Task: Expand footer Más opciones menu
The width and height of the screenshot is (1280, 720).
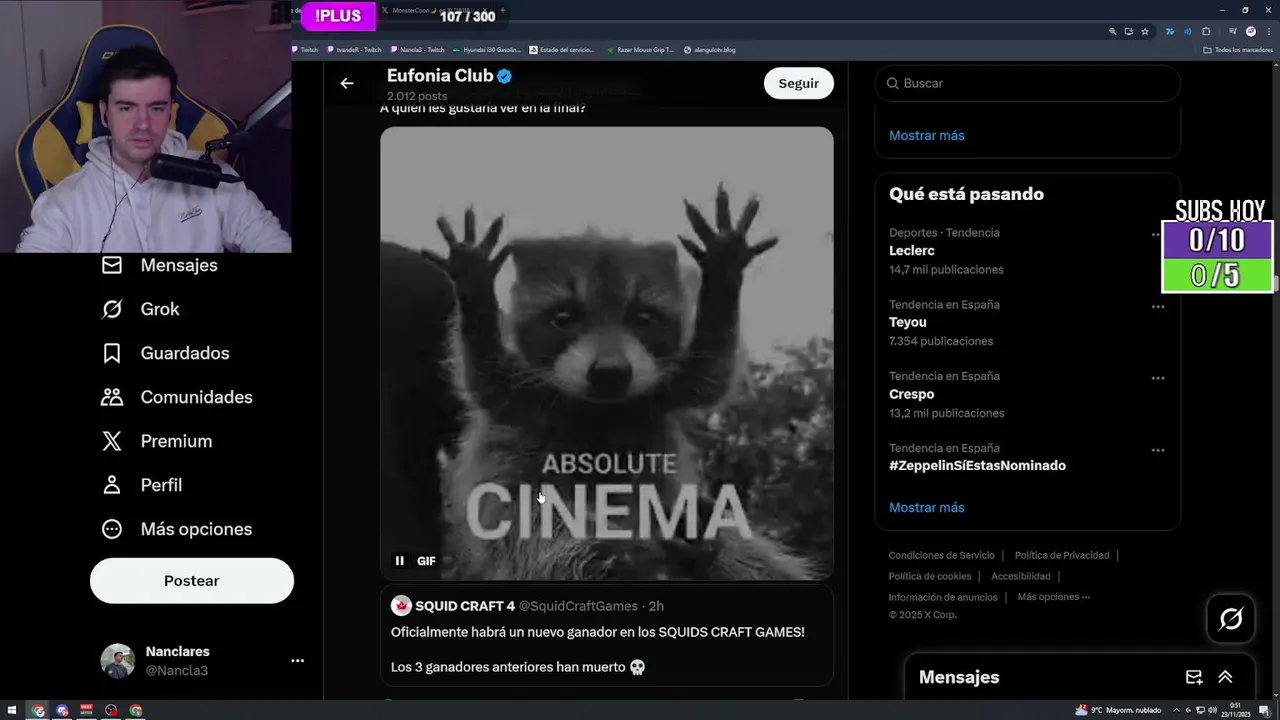Action: click(1054, 597)
